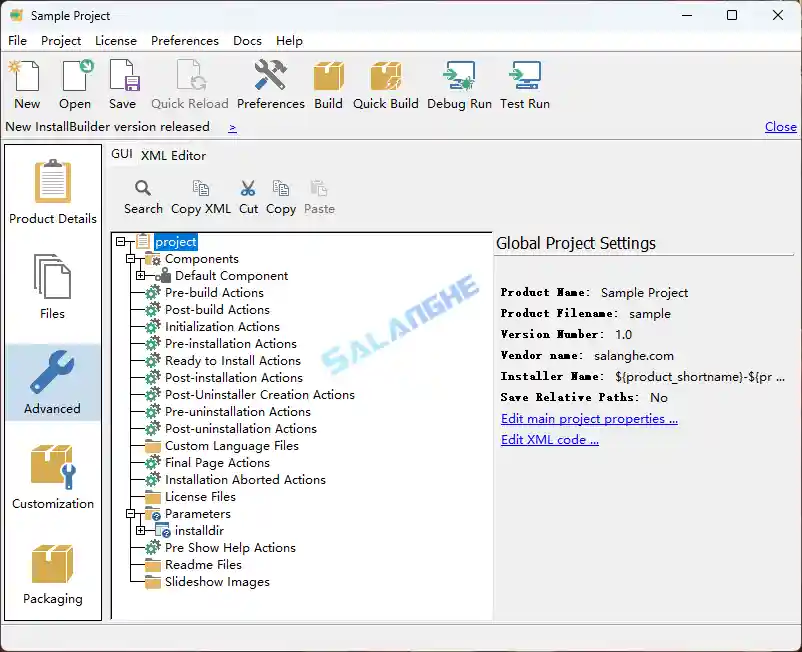Open the Preferences menu
This screenshot has width=802, height=652.
coord(185,40)
